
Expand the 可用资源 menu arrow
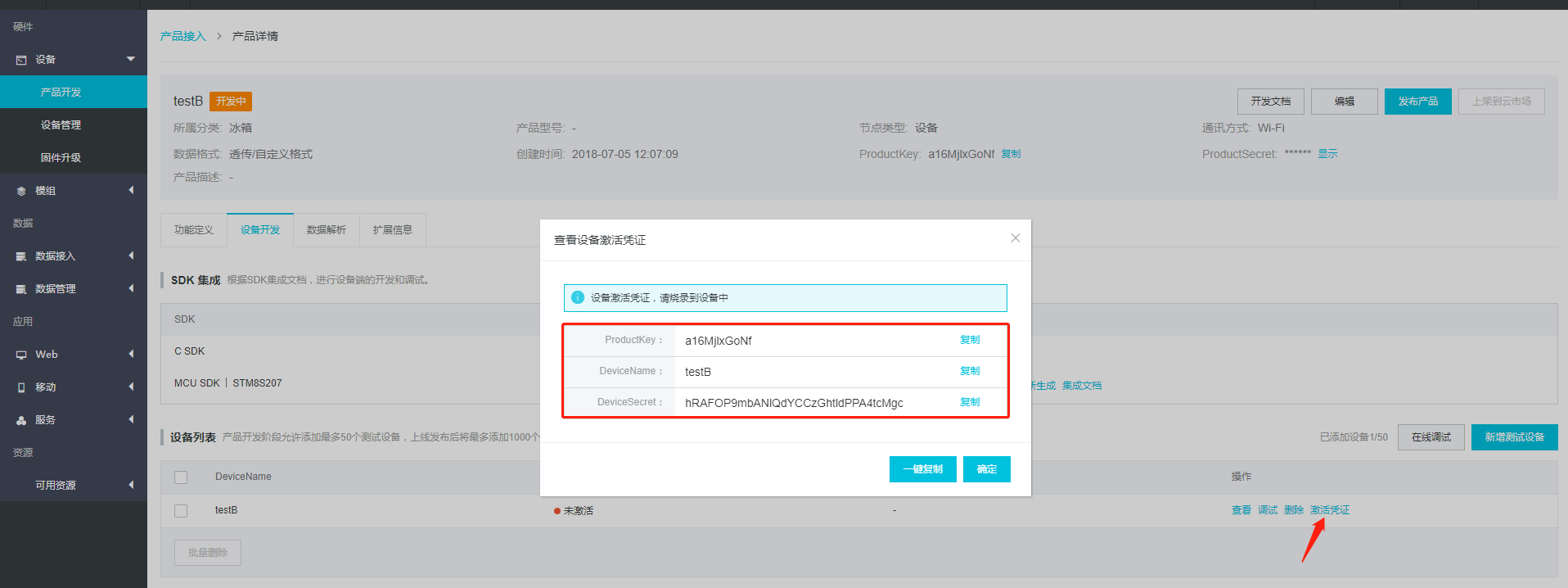(131, 485)
